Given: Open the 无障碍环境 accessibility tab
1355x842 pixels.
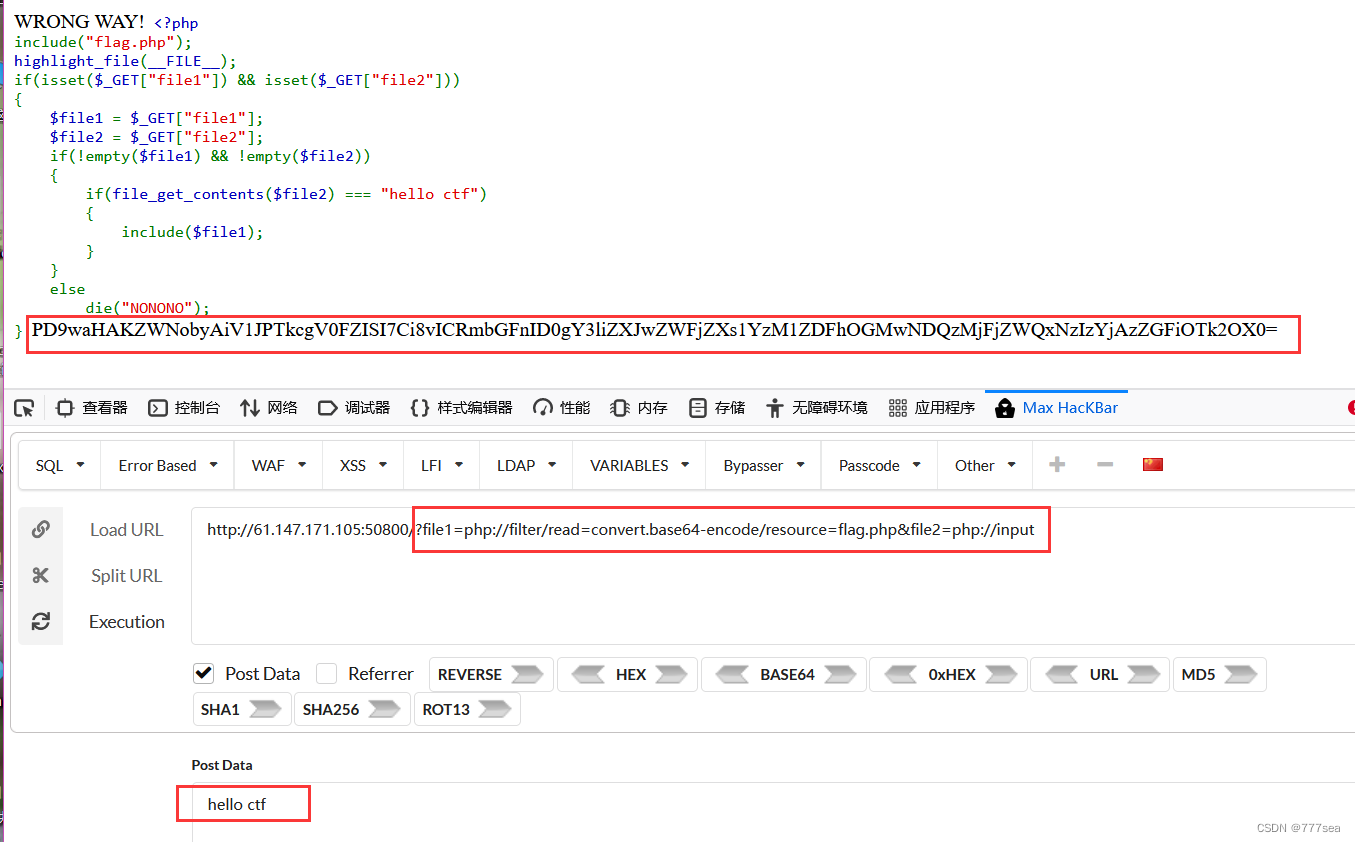Looking at the screenshot, I should click(x=816, y=408).
